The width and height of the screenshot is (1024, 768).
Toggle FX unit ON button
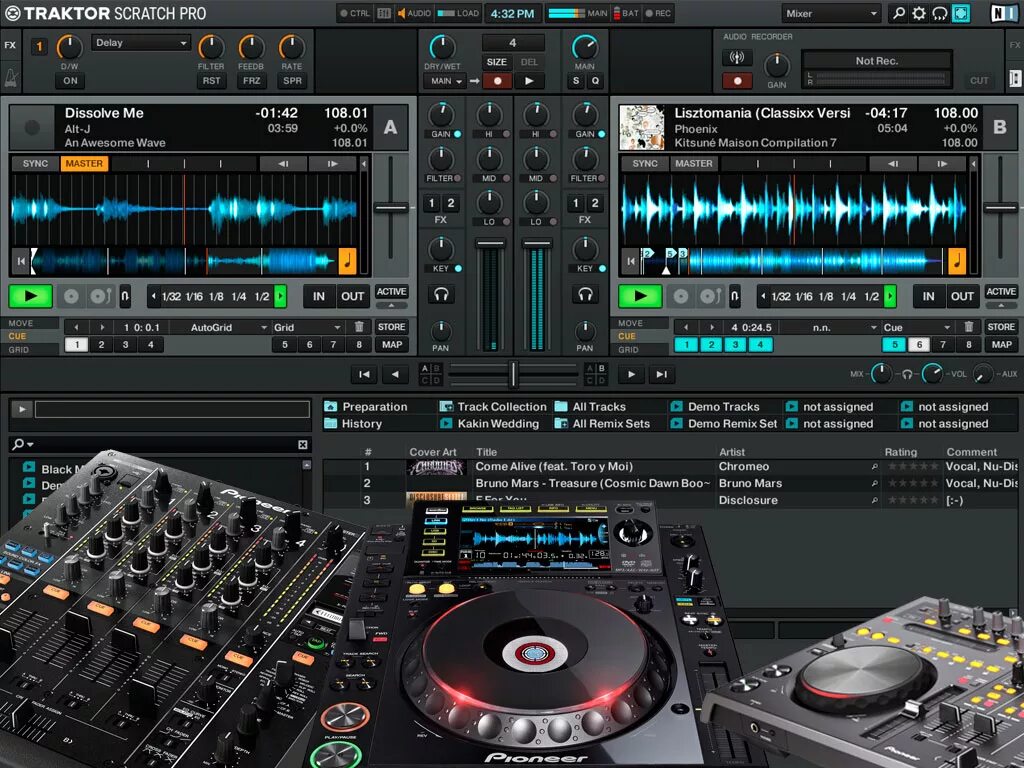tap(70, 81)
